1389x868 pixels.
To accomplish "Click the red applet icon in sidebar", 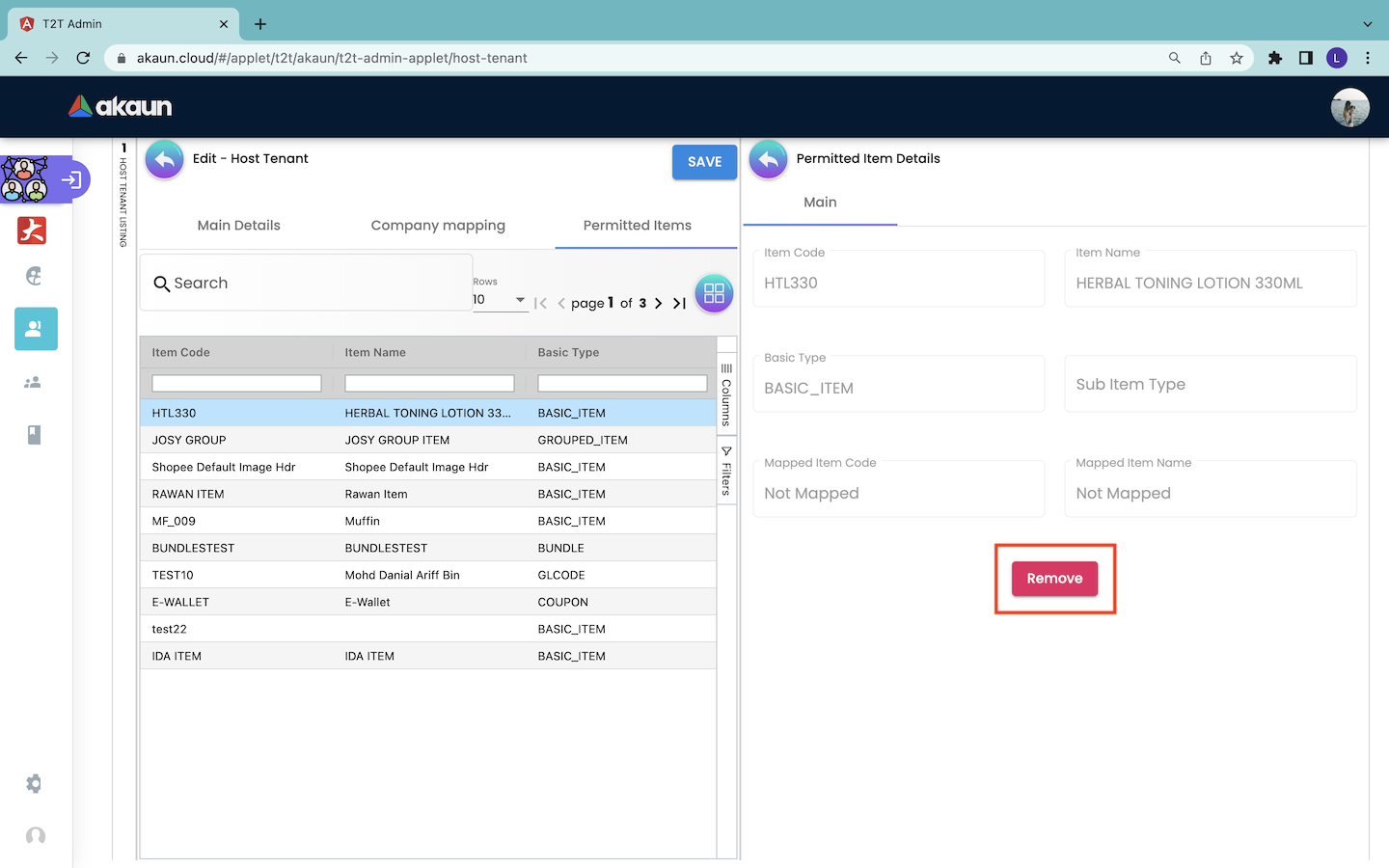I will click(x=33, y=231).
